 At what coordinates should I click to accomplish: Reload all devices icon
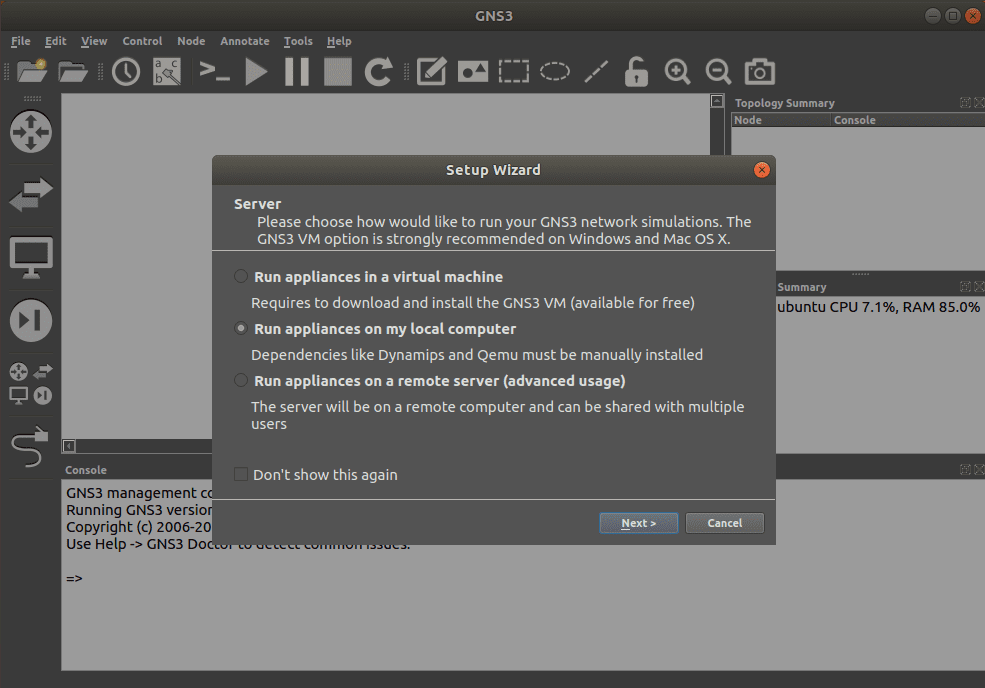[379, 72]
